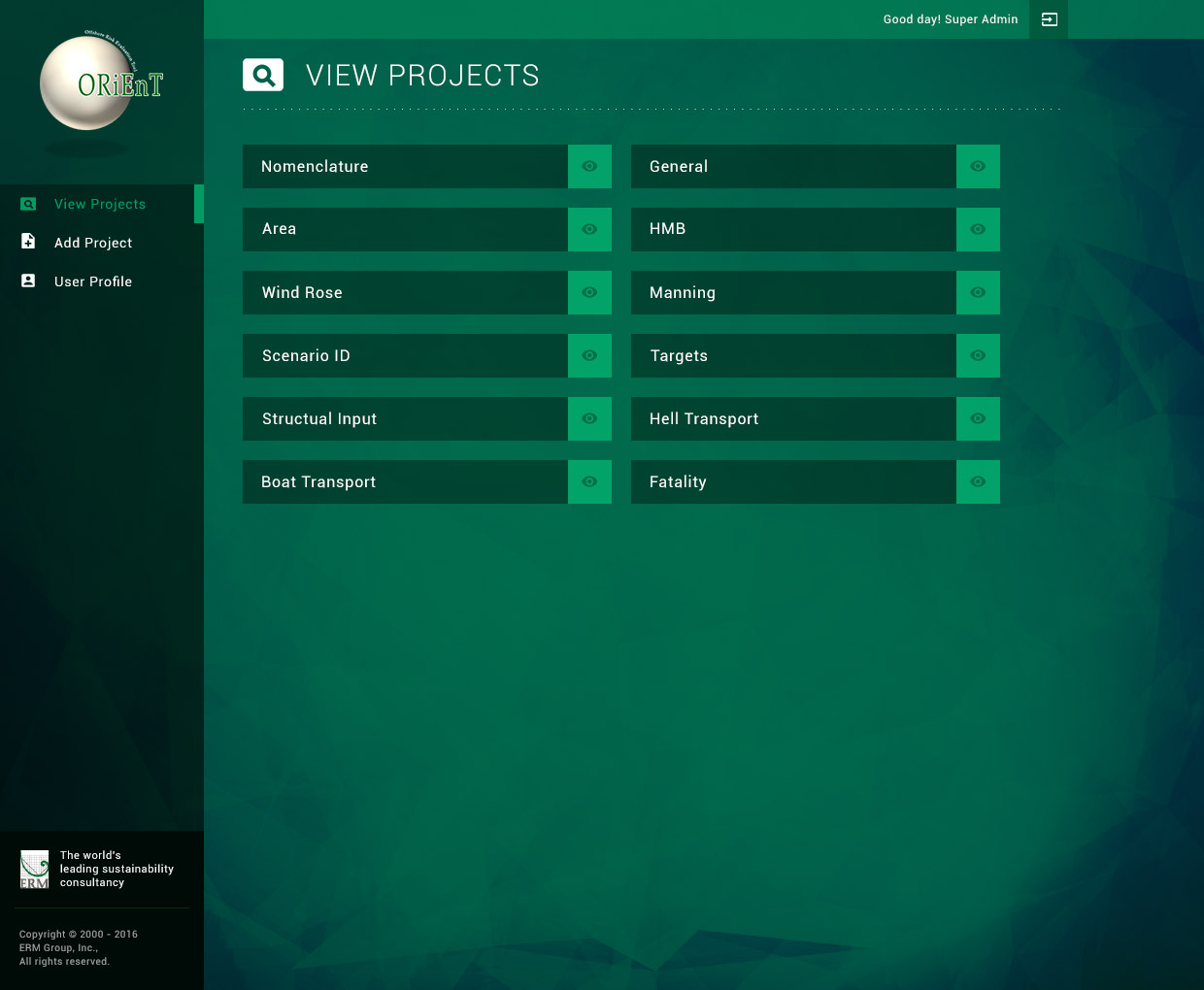Click the Structual Input eye icon

[589, 419]
